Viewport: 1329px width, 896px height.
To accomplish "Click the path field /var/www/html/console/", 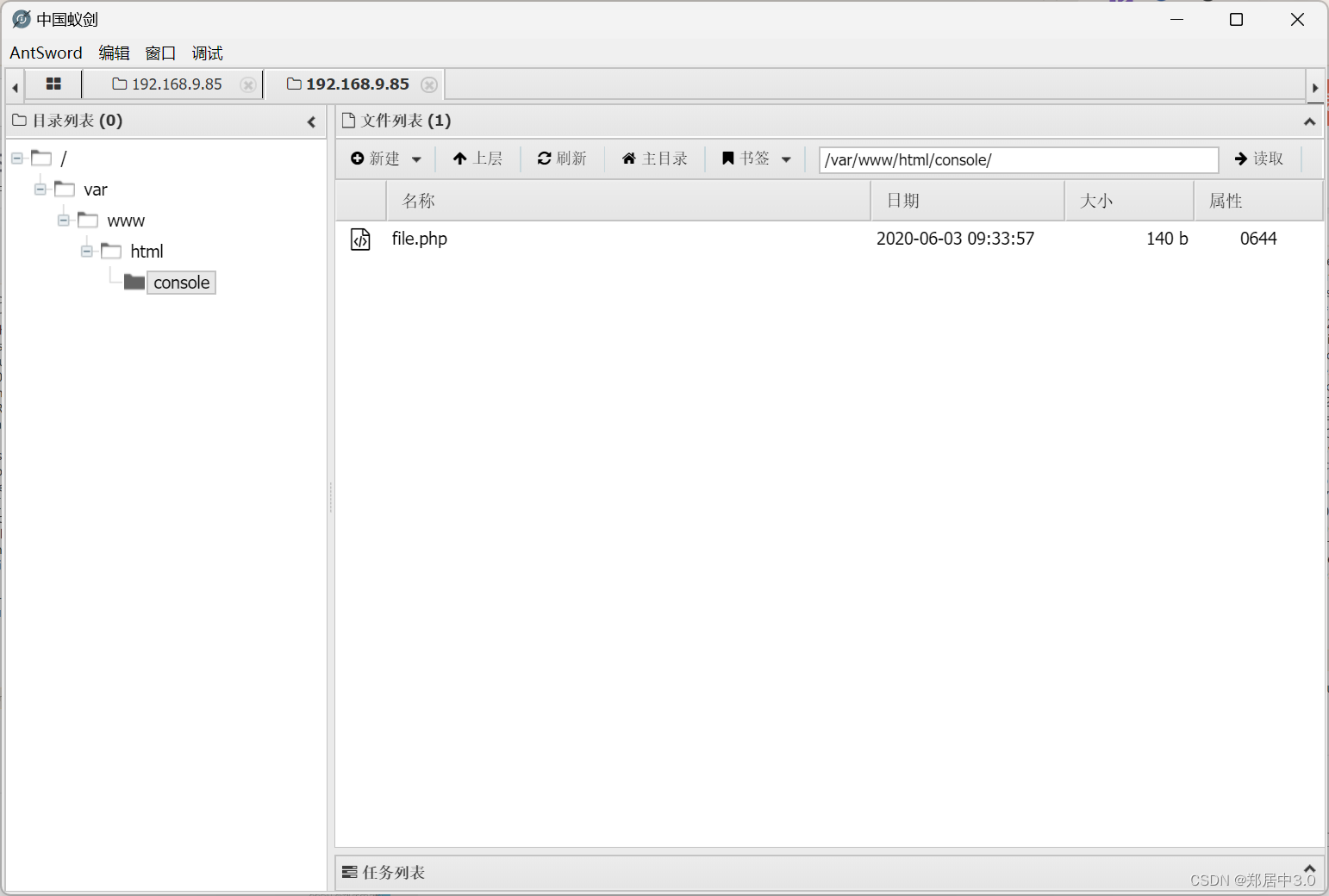I will pyautogui.click(x=1019, y=159).
